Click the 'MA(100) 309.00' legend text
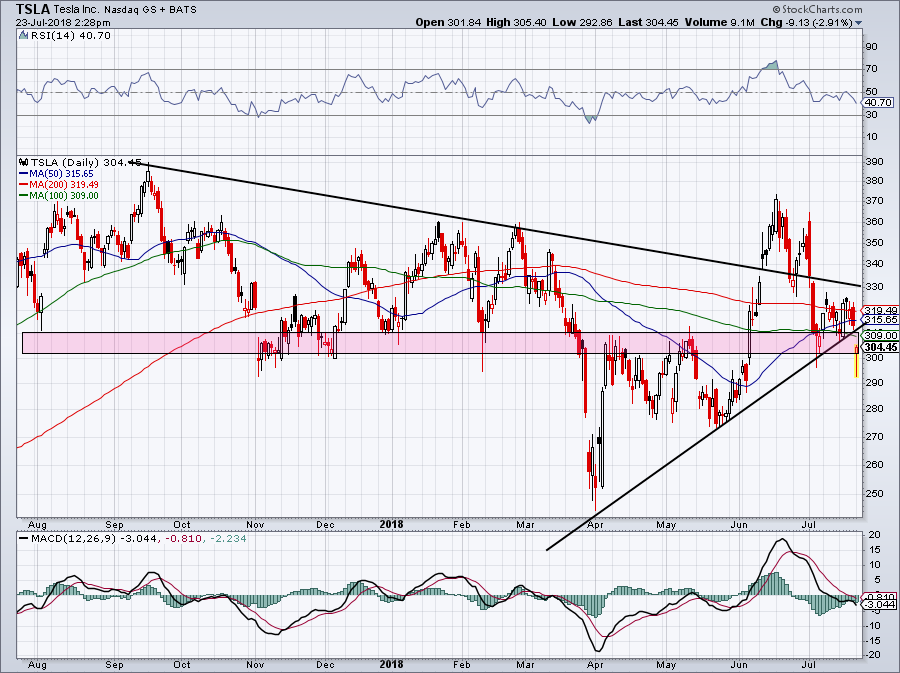 pyautogui.click(x=64, y=196)
